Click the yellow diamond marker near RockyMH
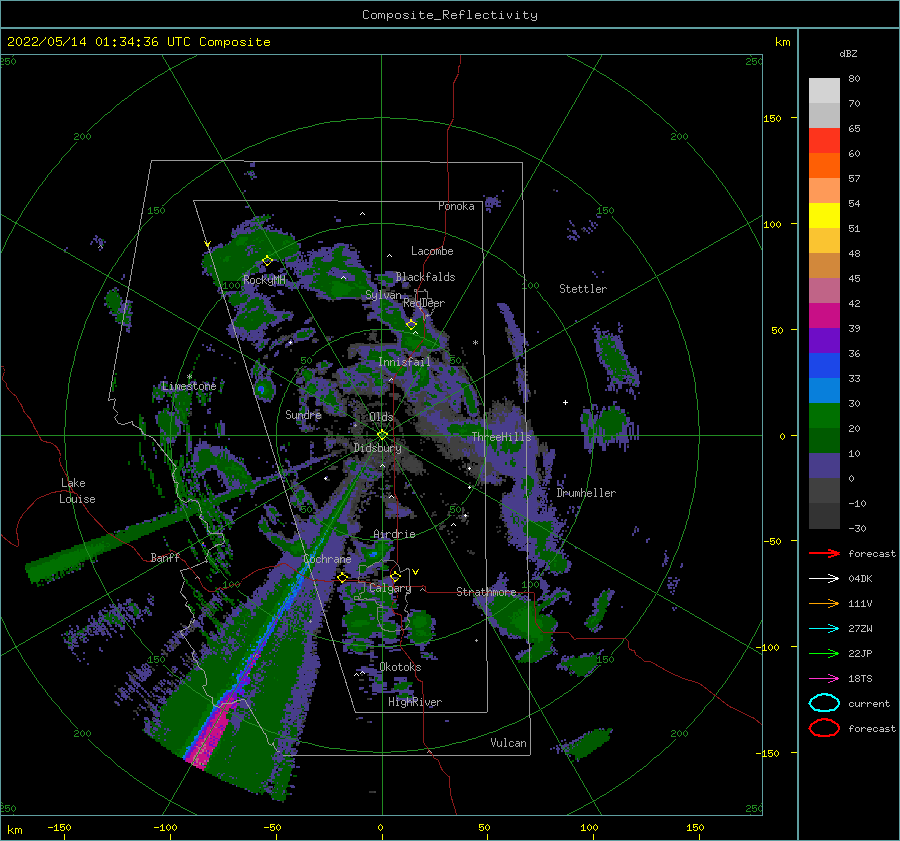900x841 pixels. pos(267,261)
